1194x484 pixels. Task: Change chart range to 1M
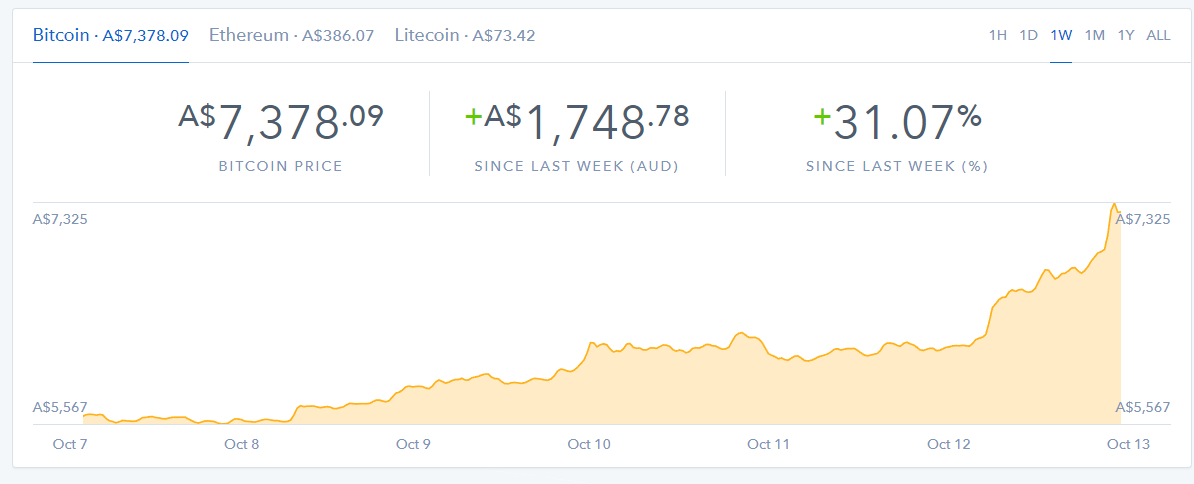(1095, 35)
